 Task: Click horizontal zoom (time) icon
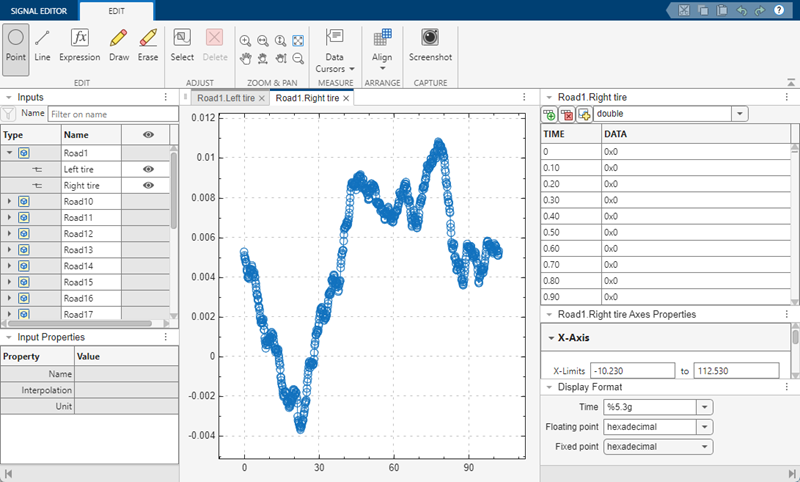[263, 41]
